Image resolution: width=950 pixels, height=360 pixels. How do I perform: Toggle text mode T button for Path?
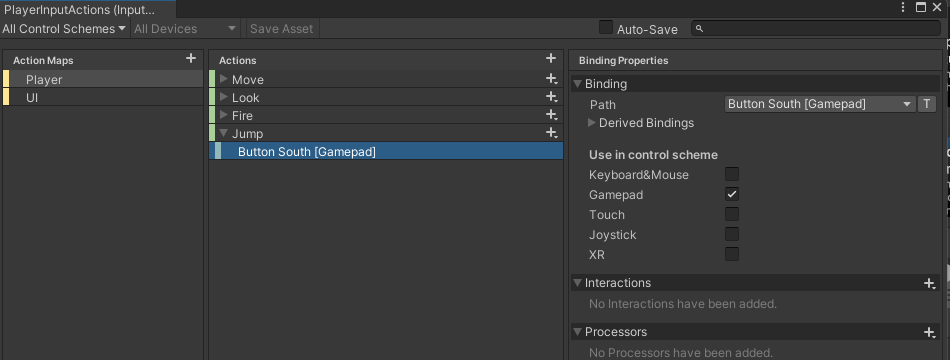[x=926, y=104]
